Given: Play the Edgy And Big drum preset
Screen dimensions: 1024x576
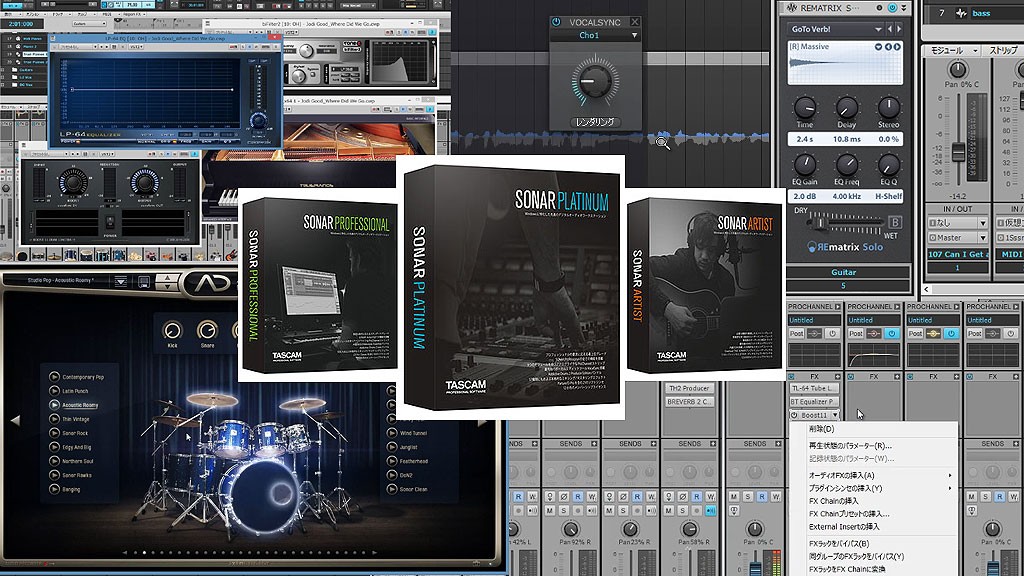Looking at the screenshot, I should [54, 447].
